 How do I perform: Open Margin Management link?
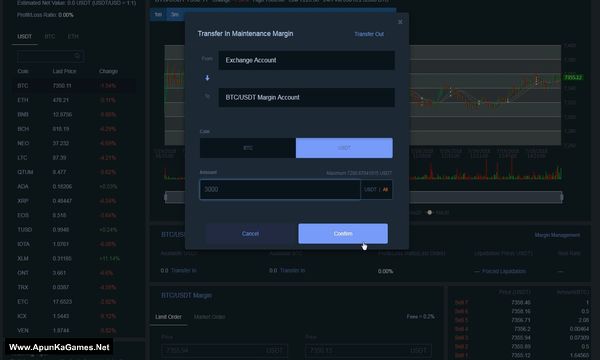pyautogui.click(x=557, y=235)
